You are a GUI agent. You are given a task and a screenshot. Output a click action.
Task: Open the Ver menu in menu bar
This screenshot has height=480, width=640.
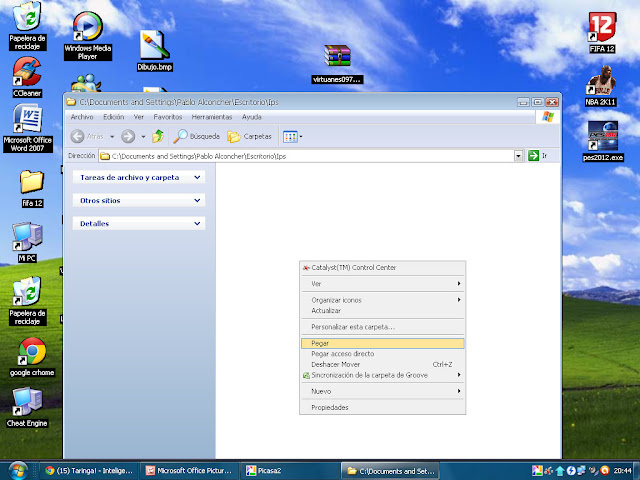point(139,117)
